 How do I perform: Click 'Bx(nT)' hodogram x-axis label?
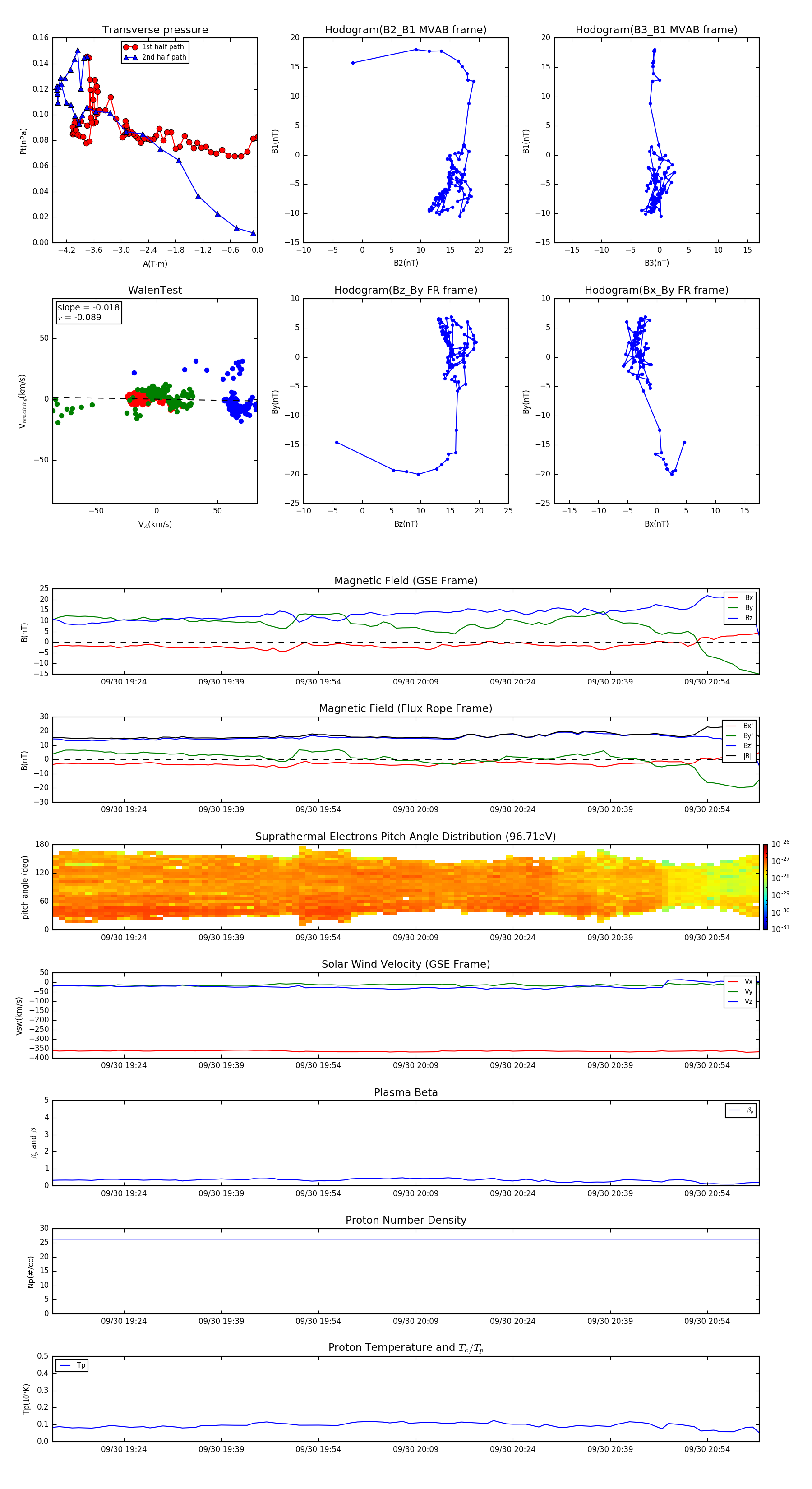(x=656, y=524)
